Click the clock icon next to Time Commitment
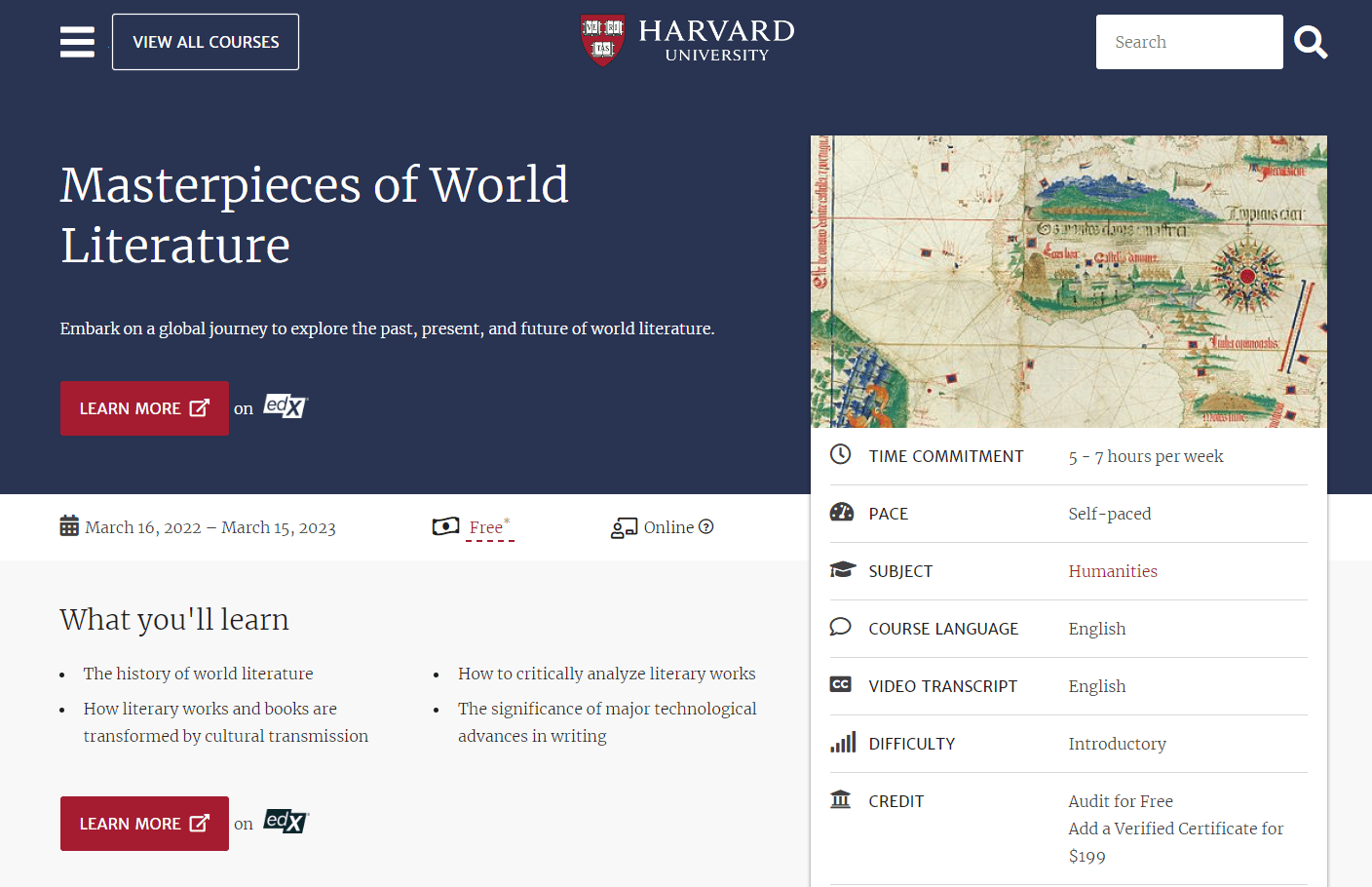This screenshot has width=1372, height=887. [x=840, y=454]
